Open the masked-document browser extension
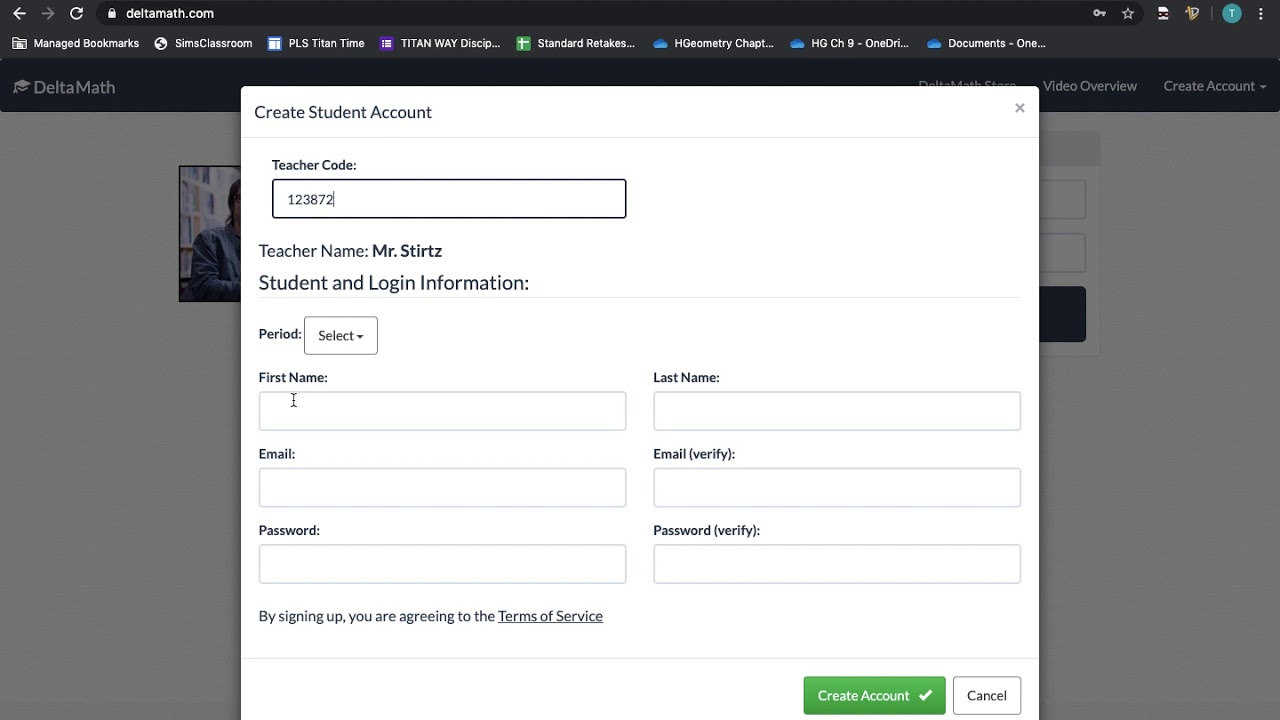Viewport: 1280px width, 720px height. [x=1163, y=14]
